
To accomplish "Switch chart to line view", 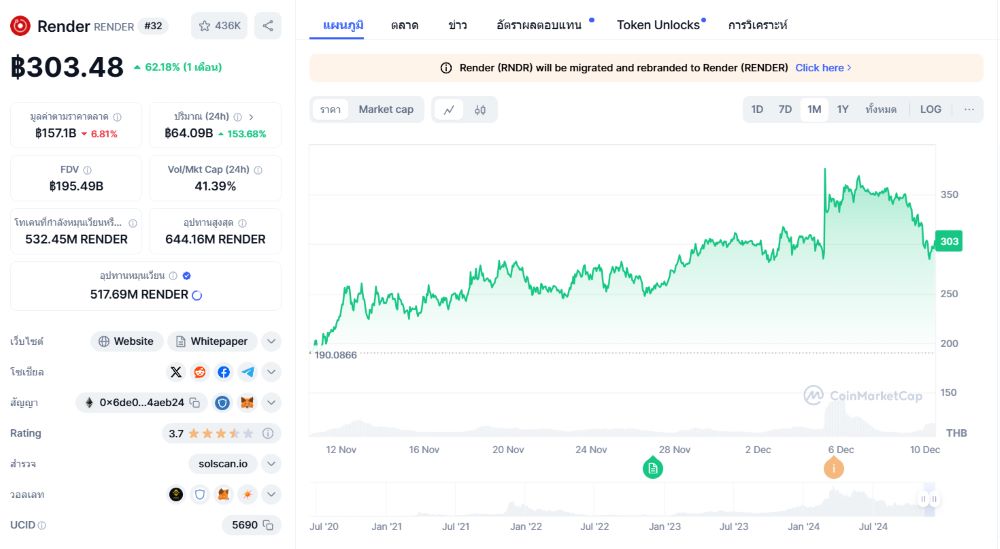I will [449, 110].
